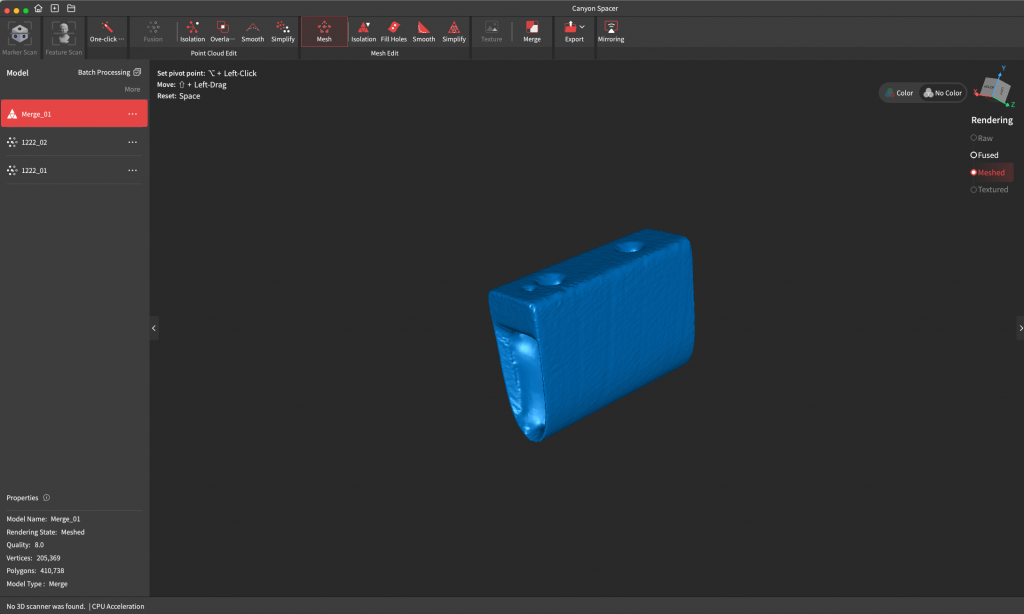Screen dimensions: 1024x614
Task: Select the Meshed rendering radio button
Action: point(990,172)
